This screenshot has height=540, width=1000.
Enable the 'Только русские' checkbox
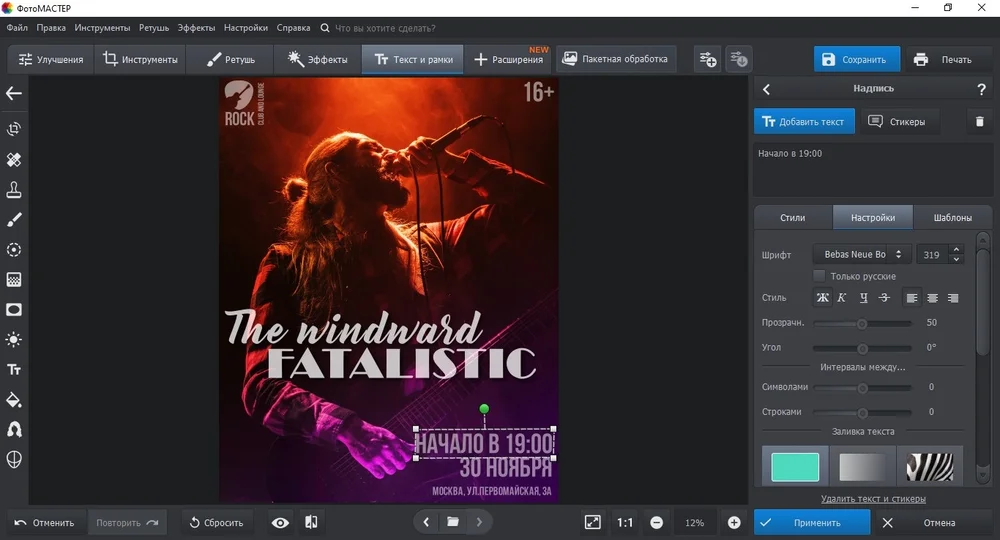click(x=819, y=276)
